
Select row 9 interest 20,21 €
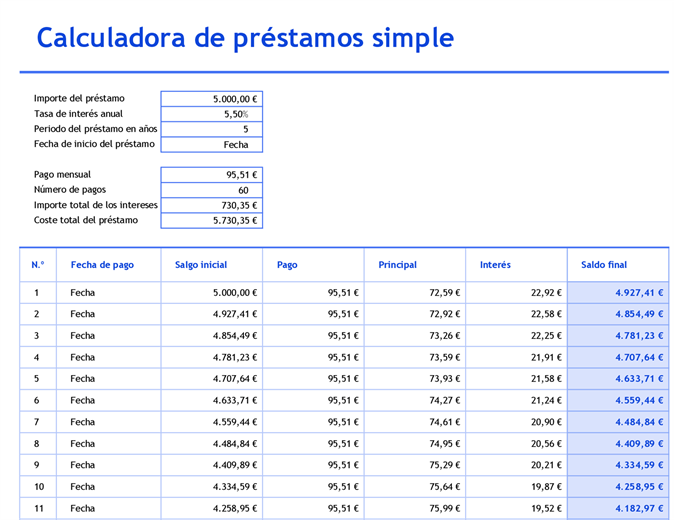point(517,465)
